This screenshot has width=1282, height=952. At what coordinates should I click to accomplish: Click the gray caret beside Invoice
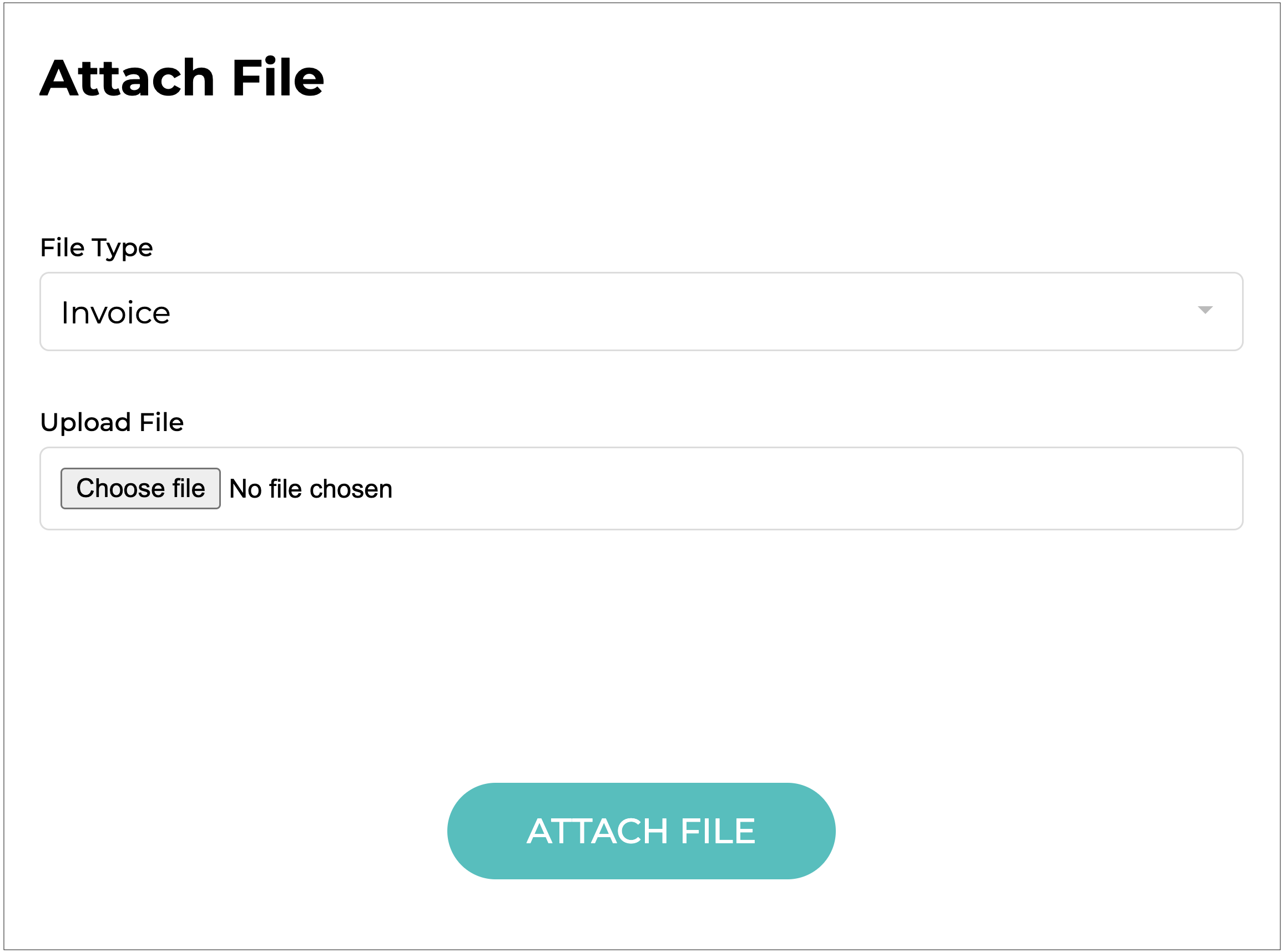click(x=1205, y=310)
